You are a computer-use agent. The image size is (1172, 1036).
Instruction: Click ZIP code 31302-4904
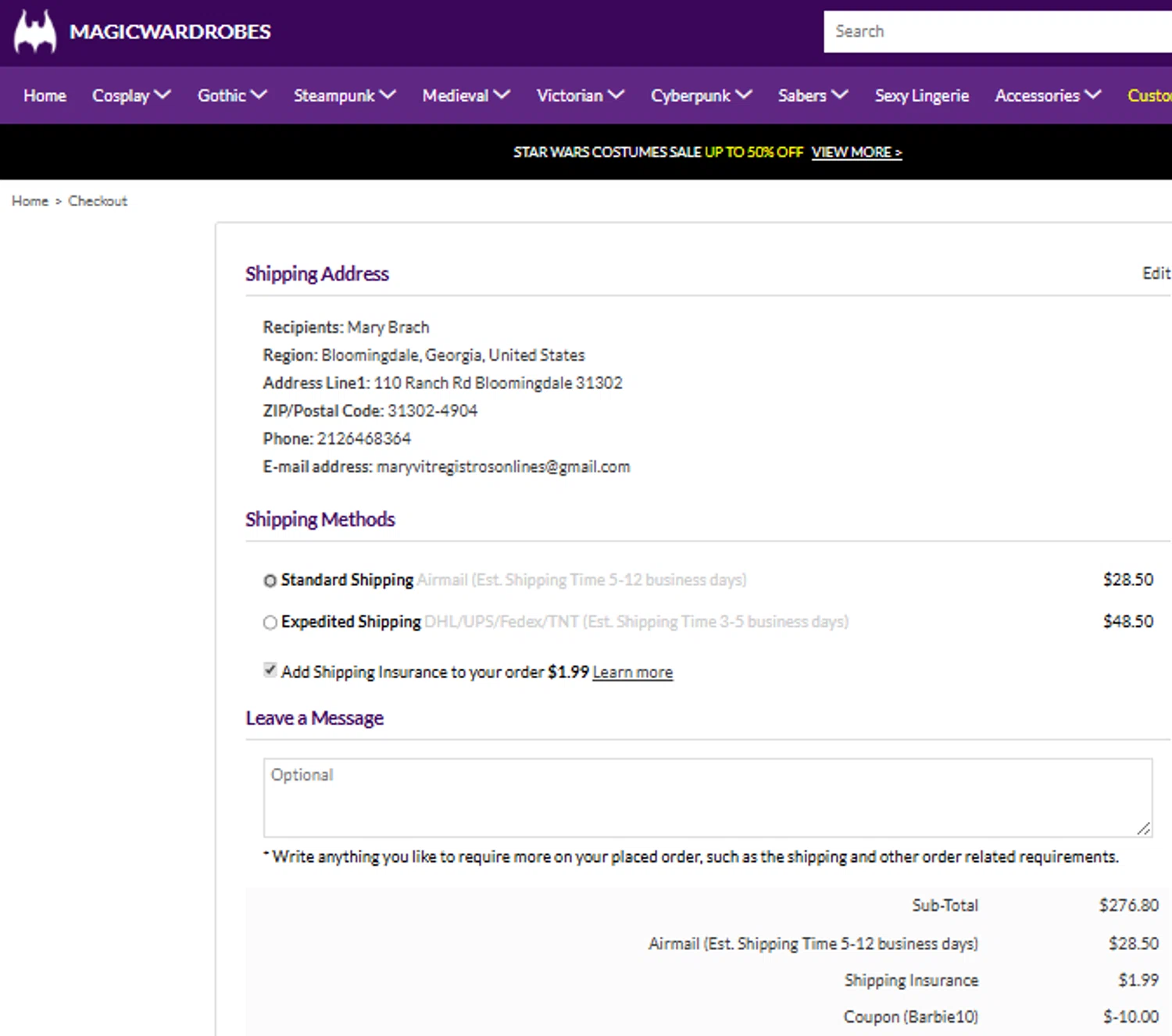433,410
